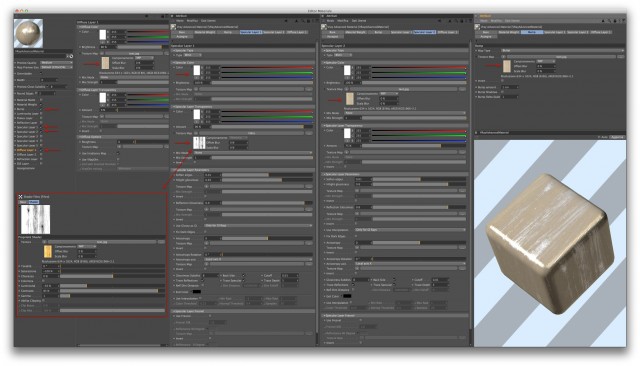Open the Specular Layer 2 color texture thumbnail
Viewport: 640px width, 366px height.
tap(350, 99)
